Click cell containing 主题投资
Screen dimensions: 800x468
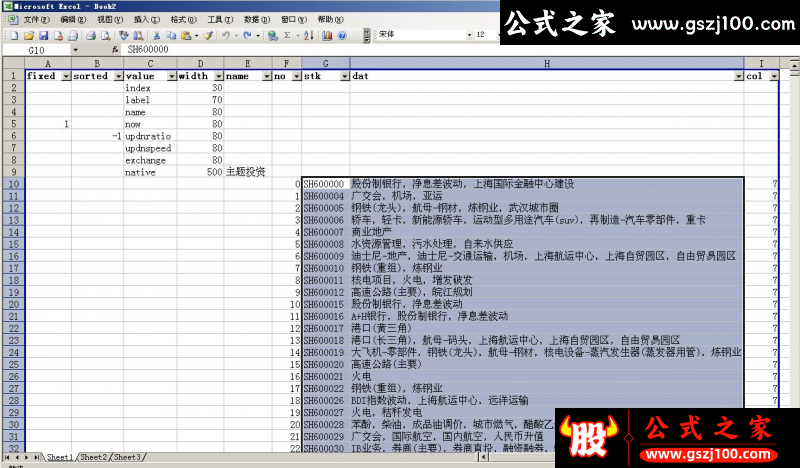(247, 172)
